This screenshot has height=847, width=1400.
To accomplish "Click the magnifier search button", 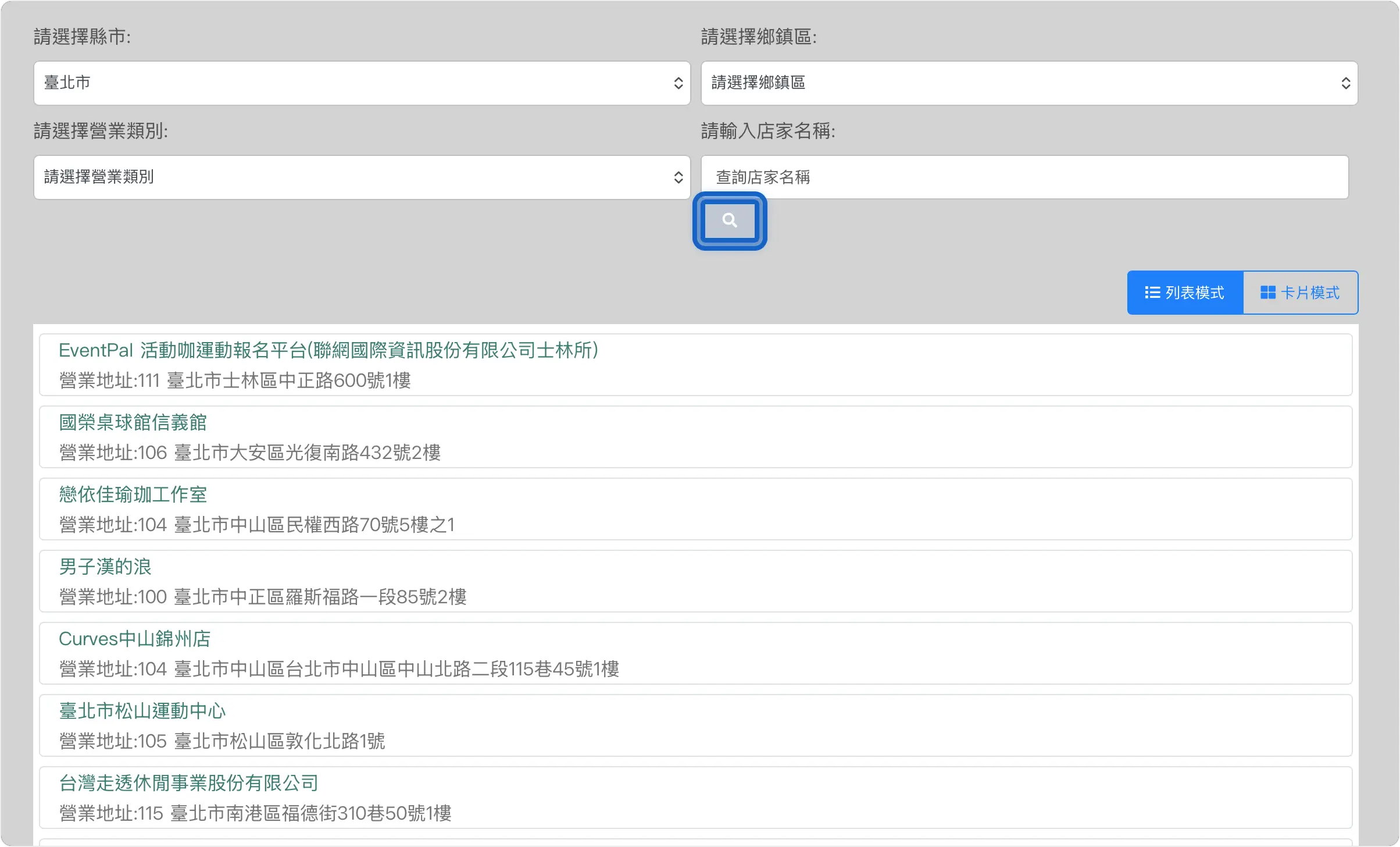I will pyautogui.click(x=730, y=221).
